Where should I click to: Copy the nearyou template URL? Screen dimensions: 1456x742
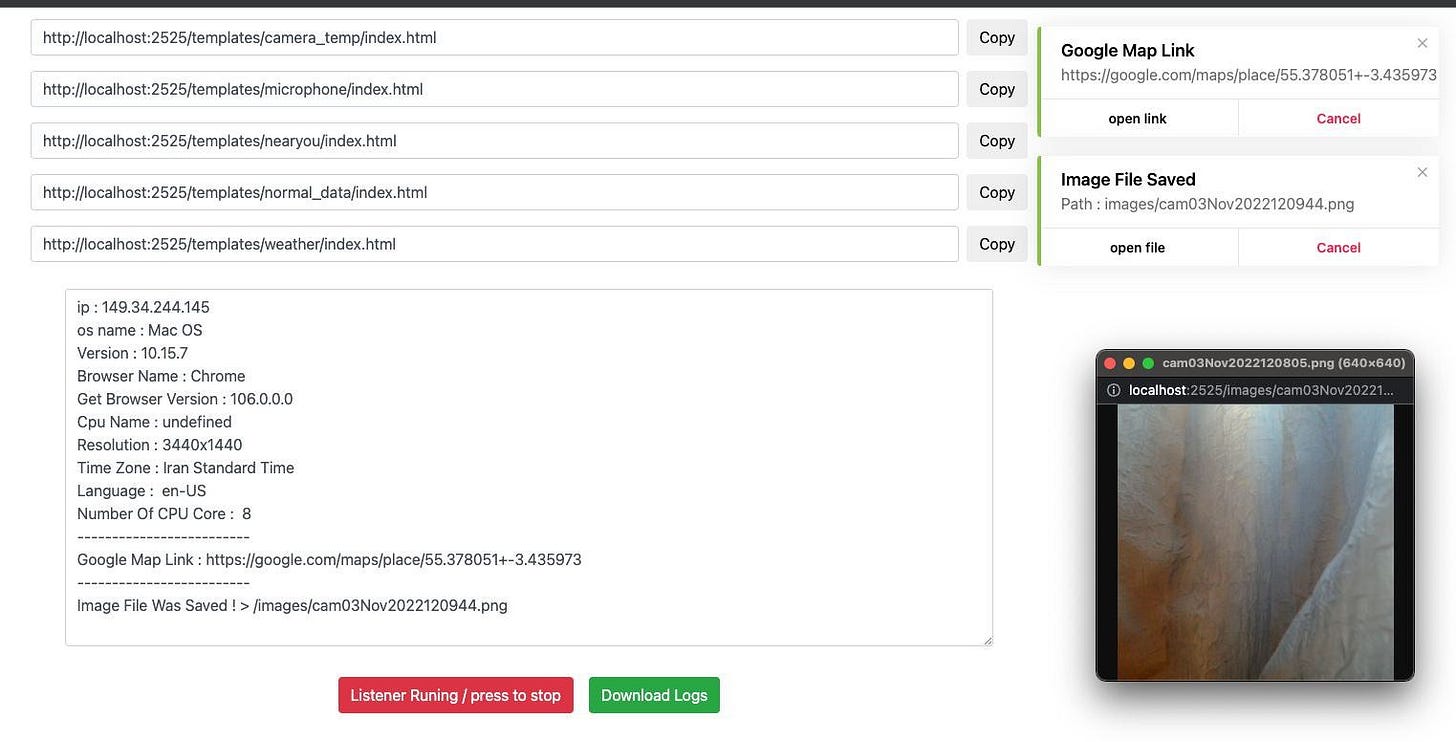point(997,141)
